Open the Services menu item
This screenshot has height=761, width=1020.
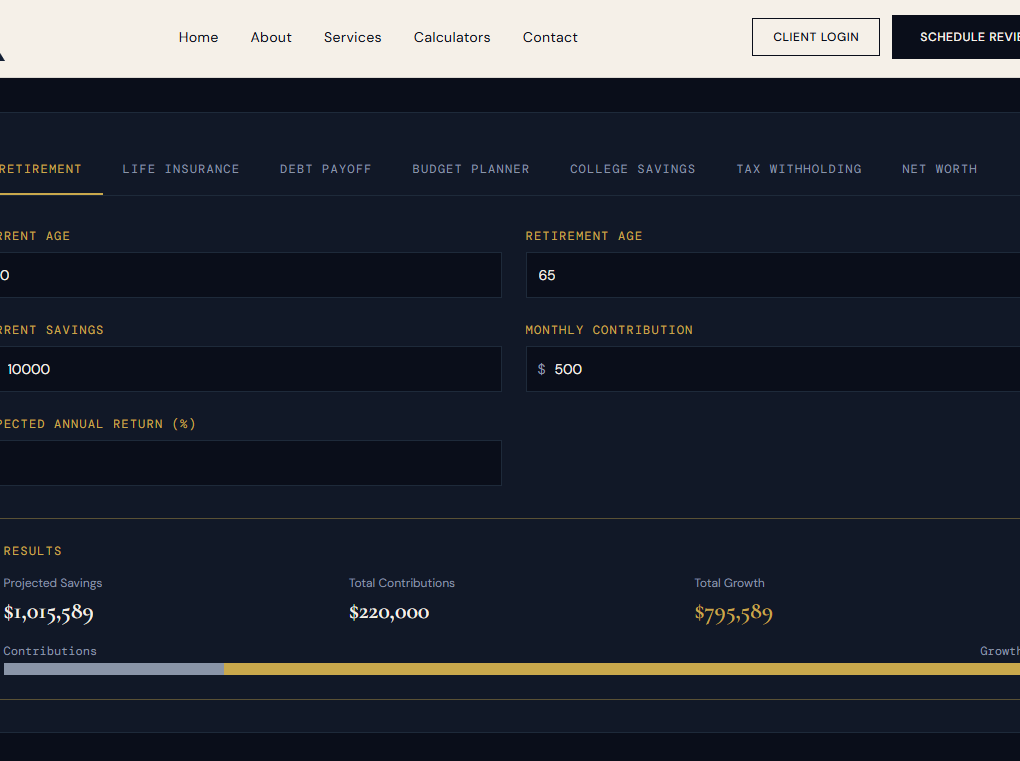pos(353,37)
